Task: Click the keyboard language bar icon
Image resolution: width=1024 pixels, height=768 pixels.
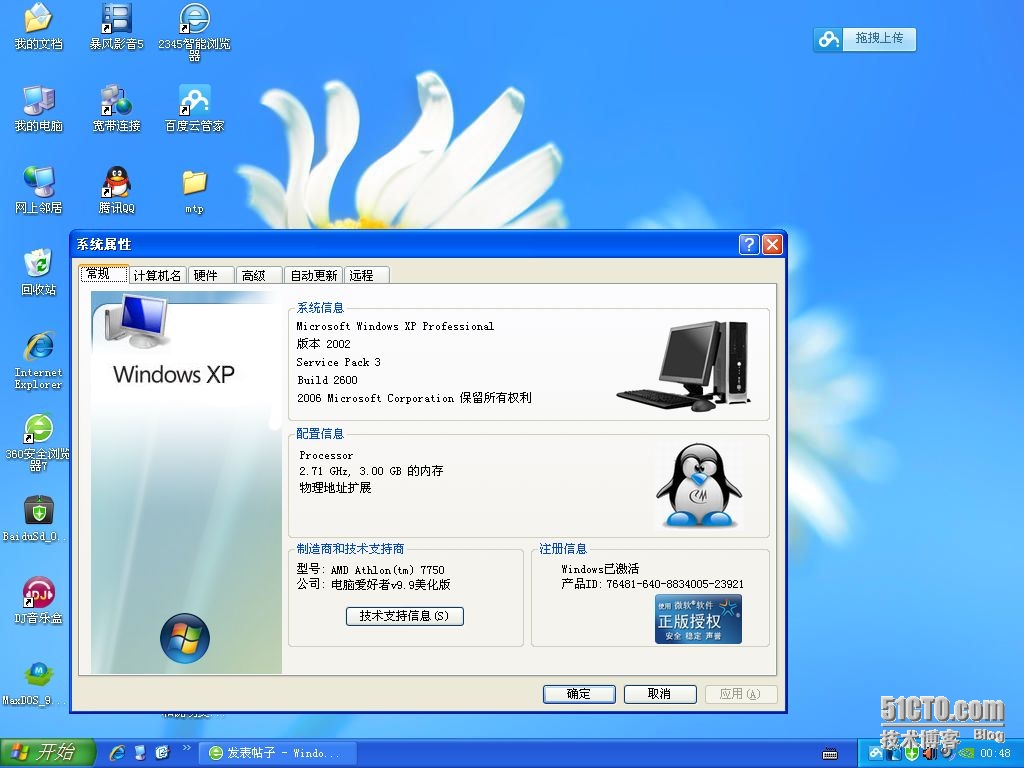Action: [830, 754]
